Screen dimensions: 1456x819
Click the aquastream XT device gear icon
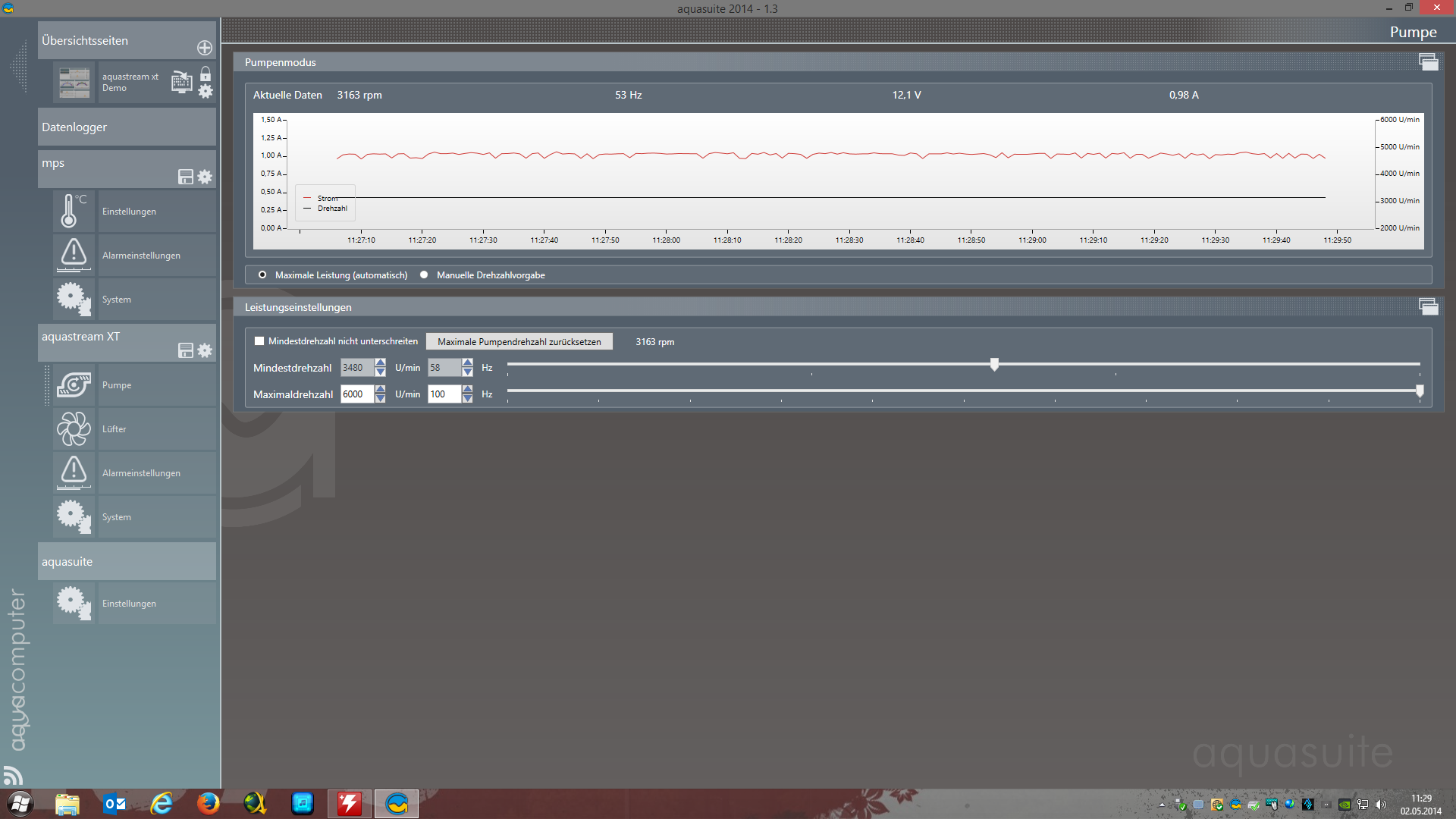[x=205, y=351]
